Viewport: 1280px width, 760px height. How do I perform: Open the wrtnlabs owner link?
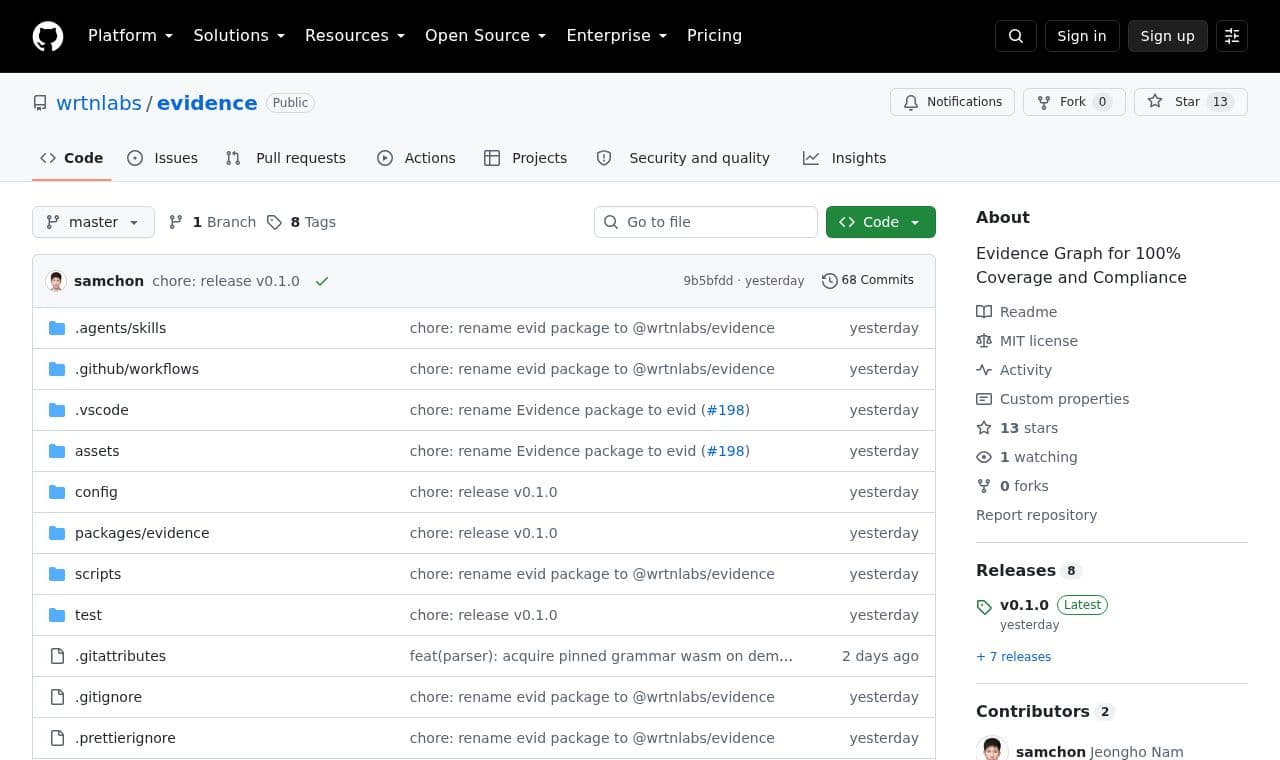99,103
